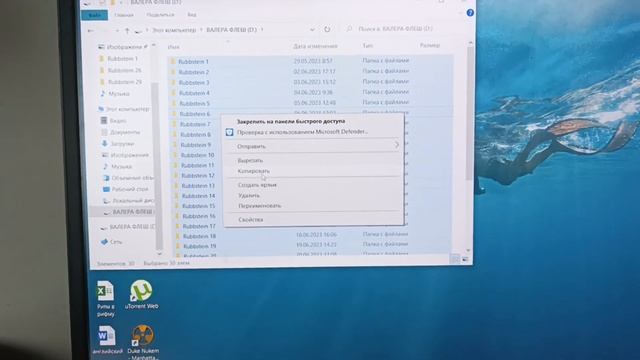Click the 29.05.2023 8:57 date cell
Viewport: 640px width, 360px height.
coord(313,61)
